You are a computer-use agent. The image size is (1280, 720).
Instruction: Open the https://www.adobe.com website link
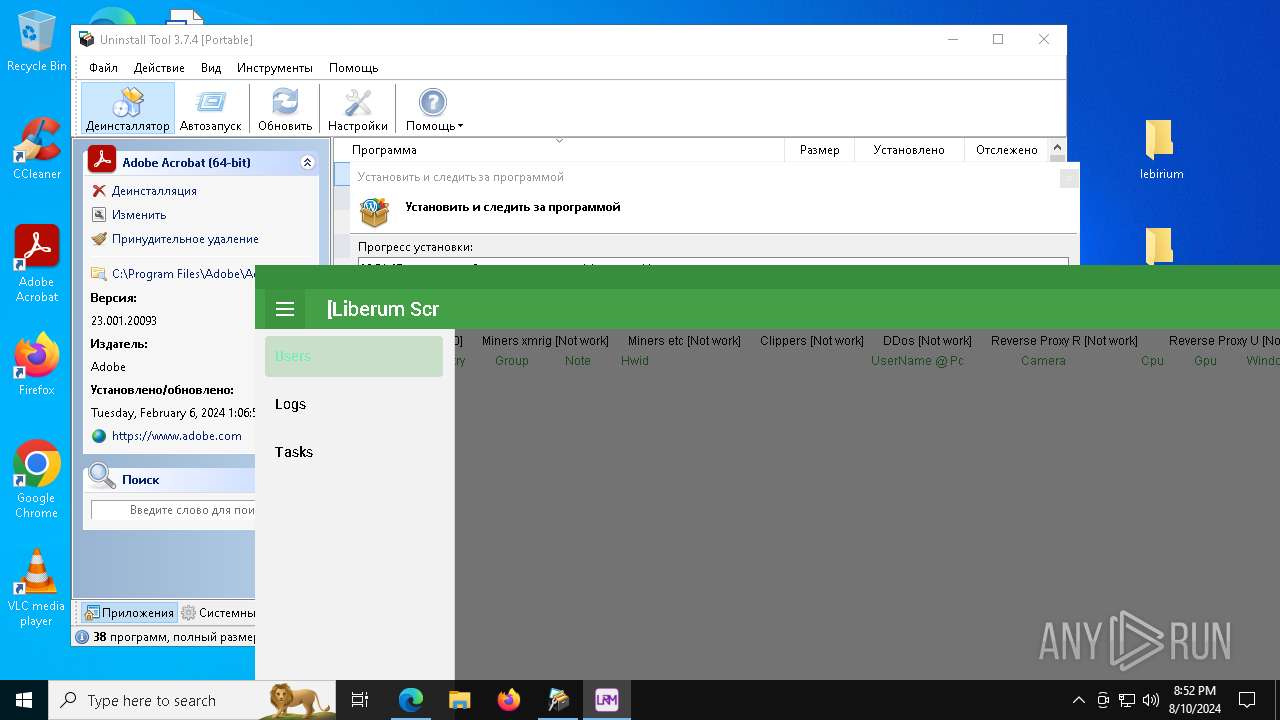(177, 436)
